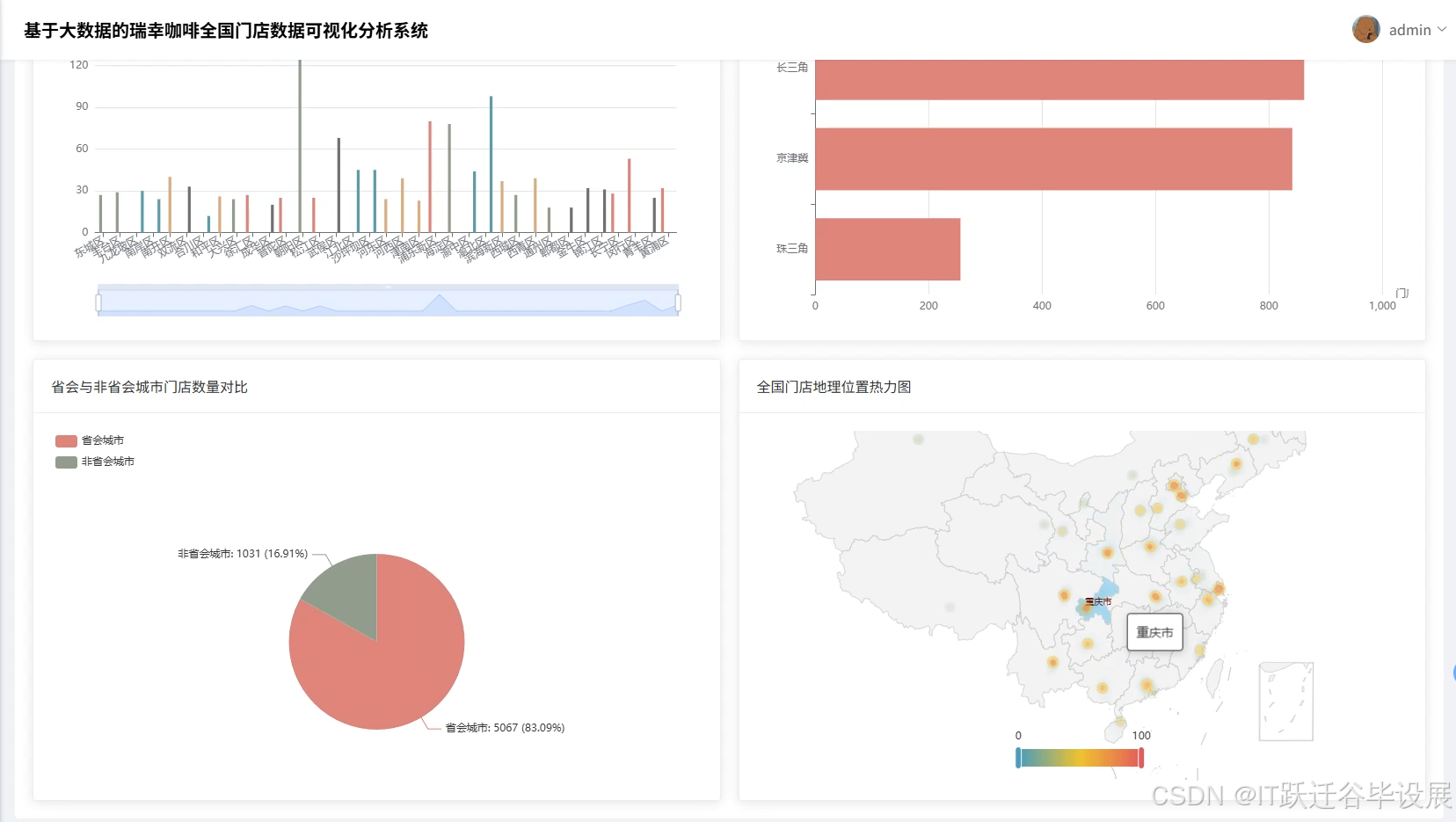The image size is (1456, 822).
Task: Click the South China Sea inset map
Action: tap(1286, 702)
